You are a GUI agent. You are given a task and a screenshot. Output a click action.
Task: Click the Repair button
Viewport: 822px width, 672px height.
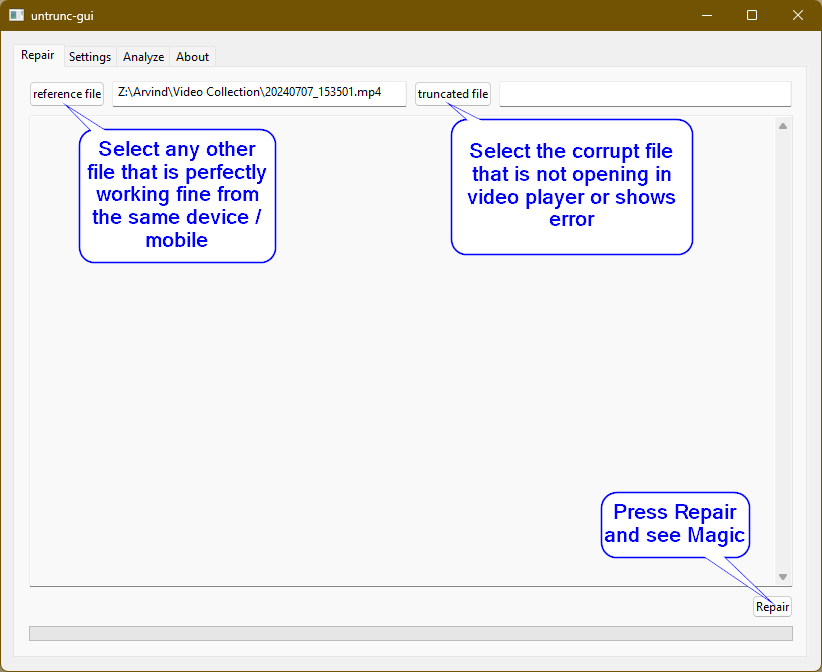772,606
